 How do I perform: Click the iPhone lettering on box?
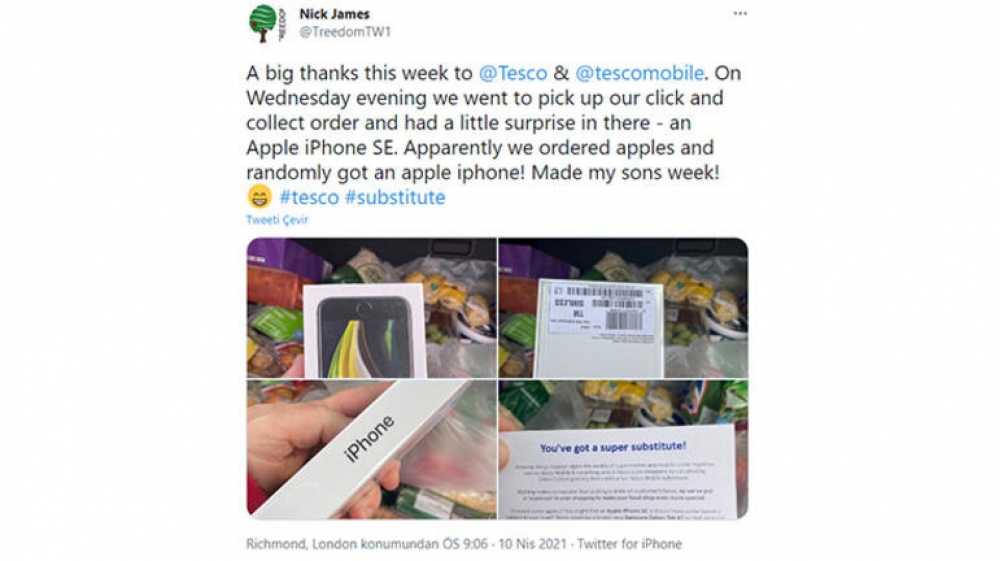click(369, 437)
